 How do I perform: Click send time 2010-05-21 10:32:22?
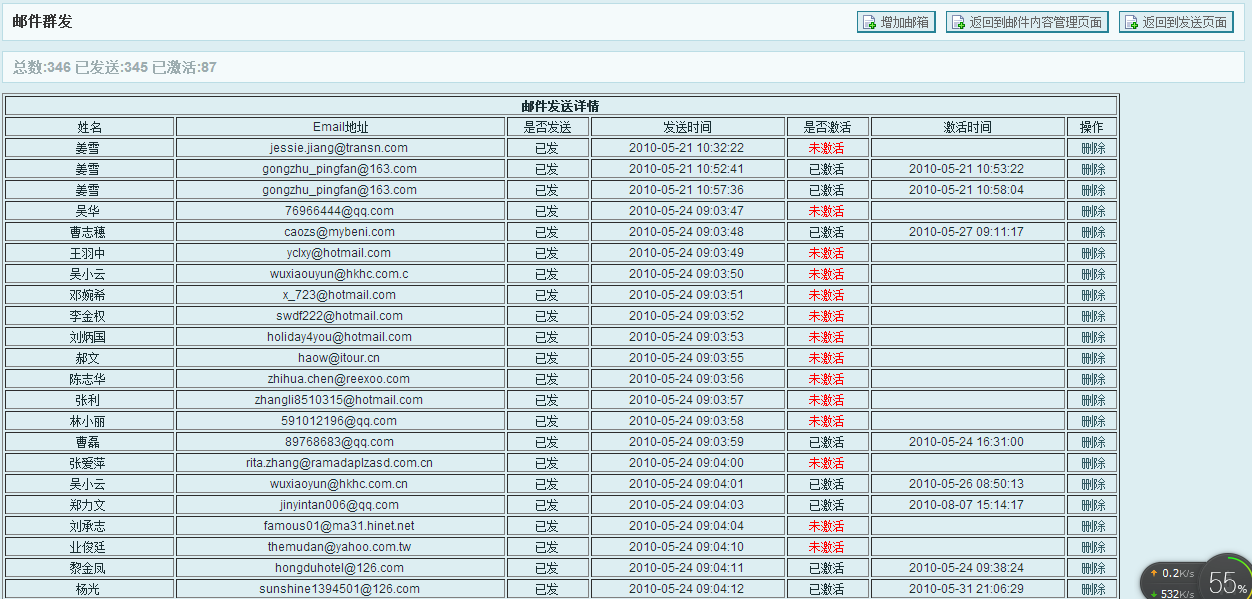coord(686,148)
